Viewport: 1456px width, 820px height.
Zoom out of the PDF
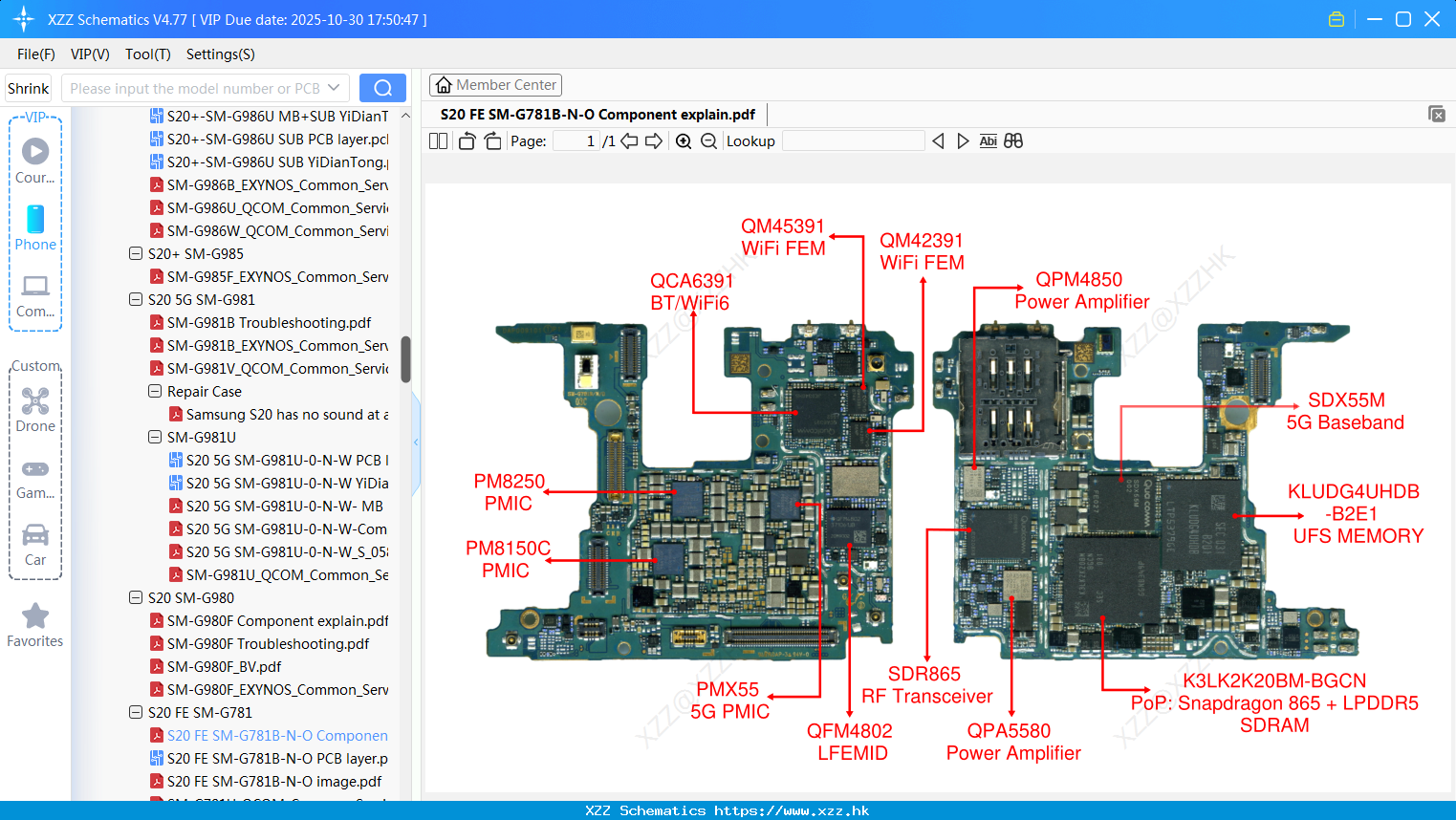click(708, 141)
